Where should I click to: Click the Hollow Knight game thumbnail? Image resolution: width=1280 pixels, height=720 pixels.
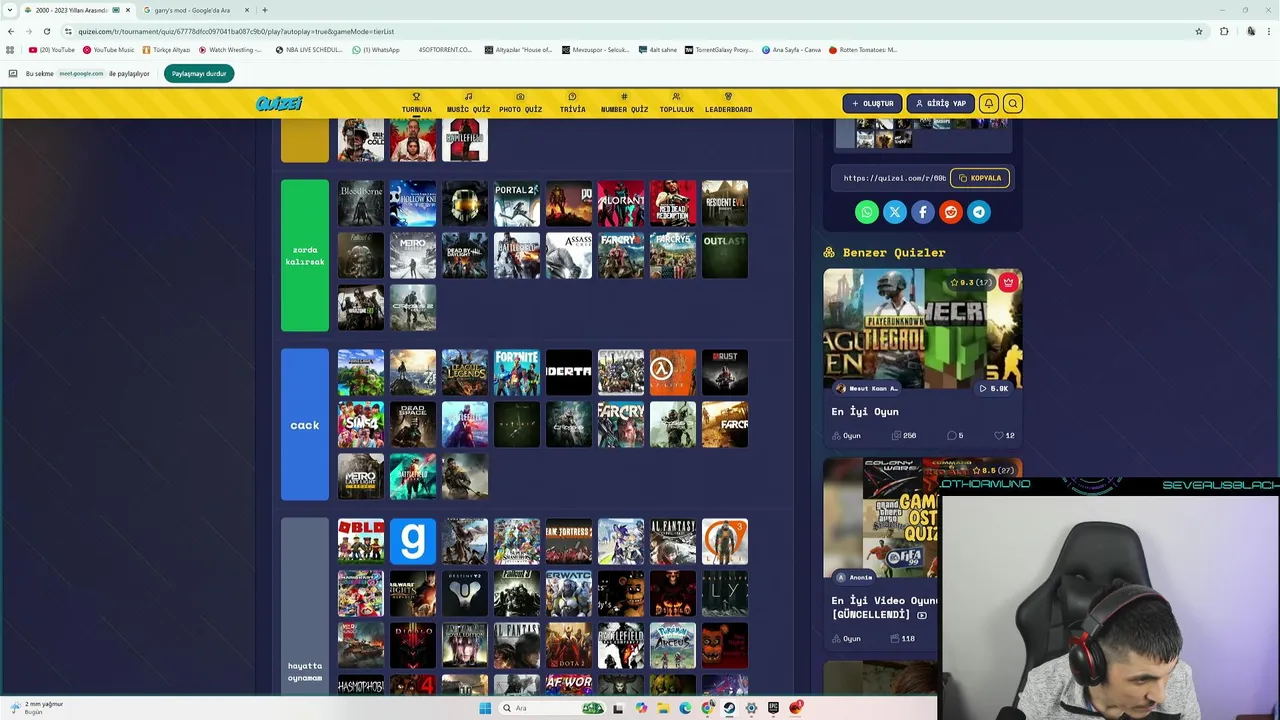pyautogui.click(x=413, y=203)
